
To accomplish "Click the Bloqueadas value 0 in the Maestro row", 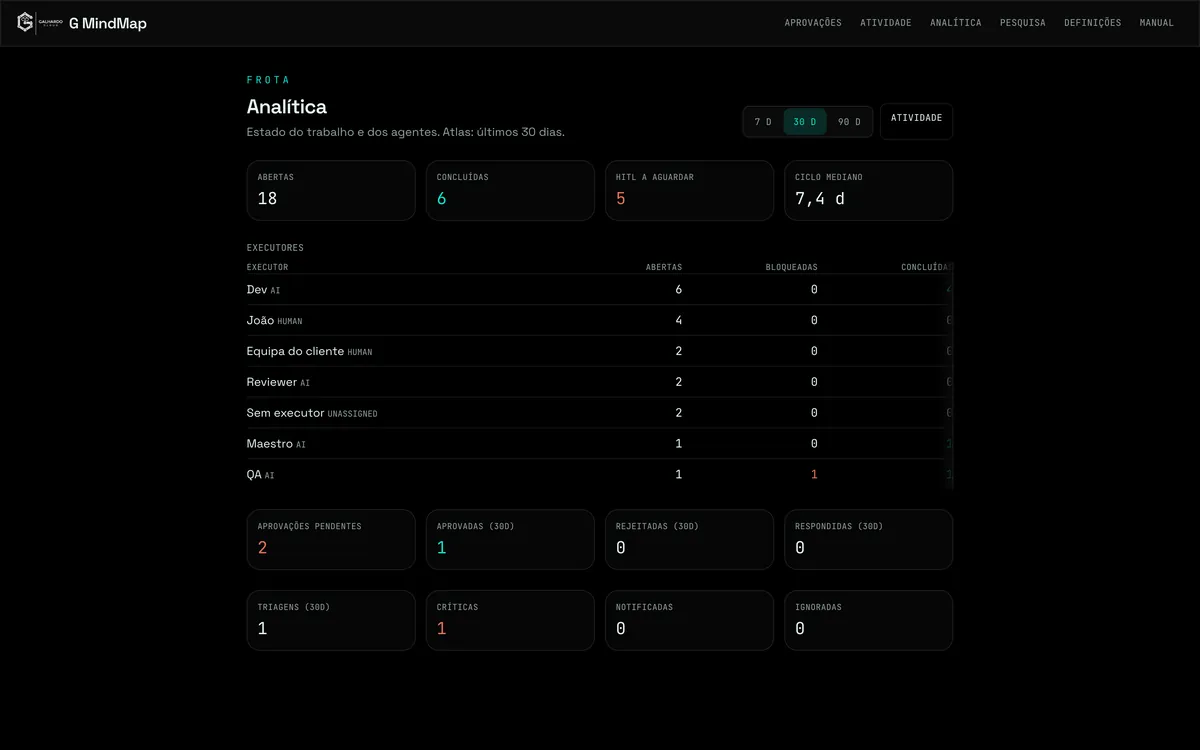I will point(814,444).
